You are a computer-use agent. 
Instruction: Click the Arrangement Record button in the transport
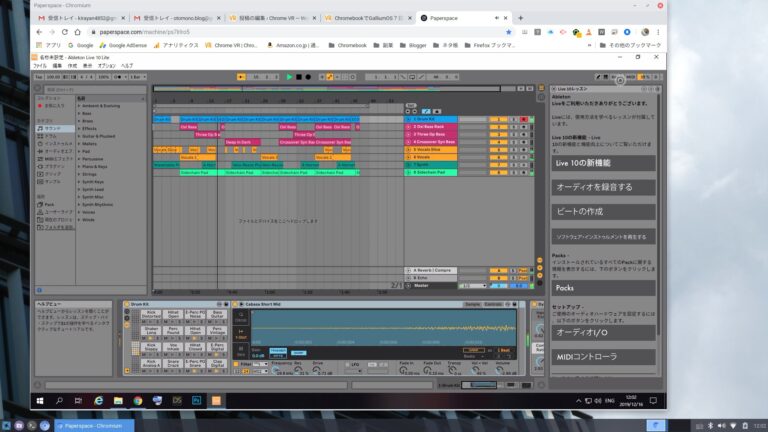pyautogui.click(x=308, y=77)
